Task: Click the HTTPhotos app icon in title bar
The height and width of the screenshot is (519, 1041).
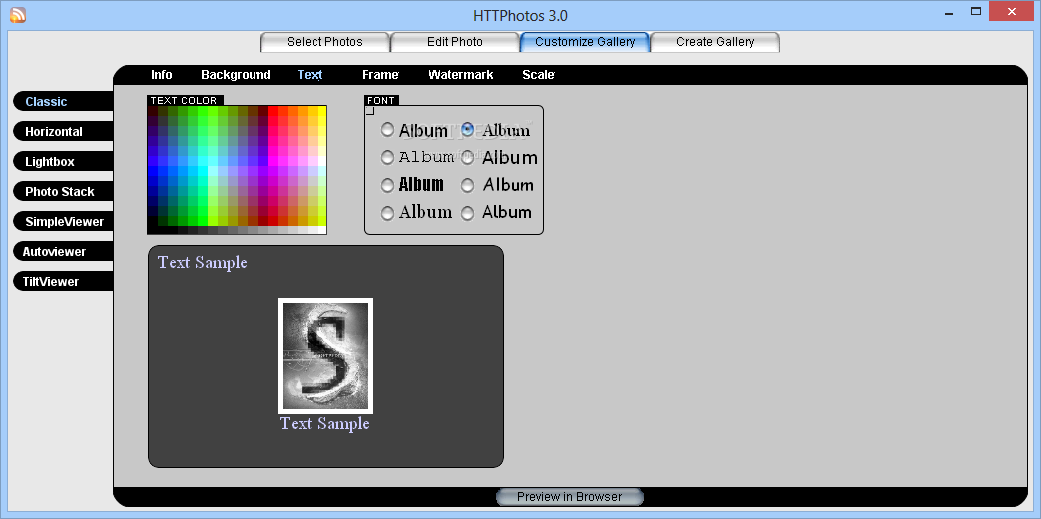Action: [x=18, y=14]
